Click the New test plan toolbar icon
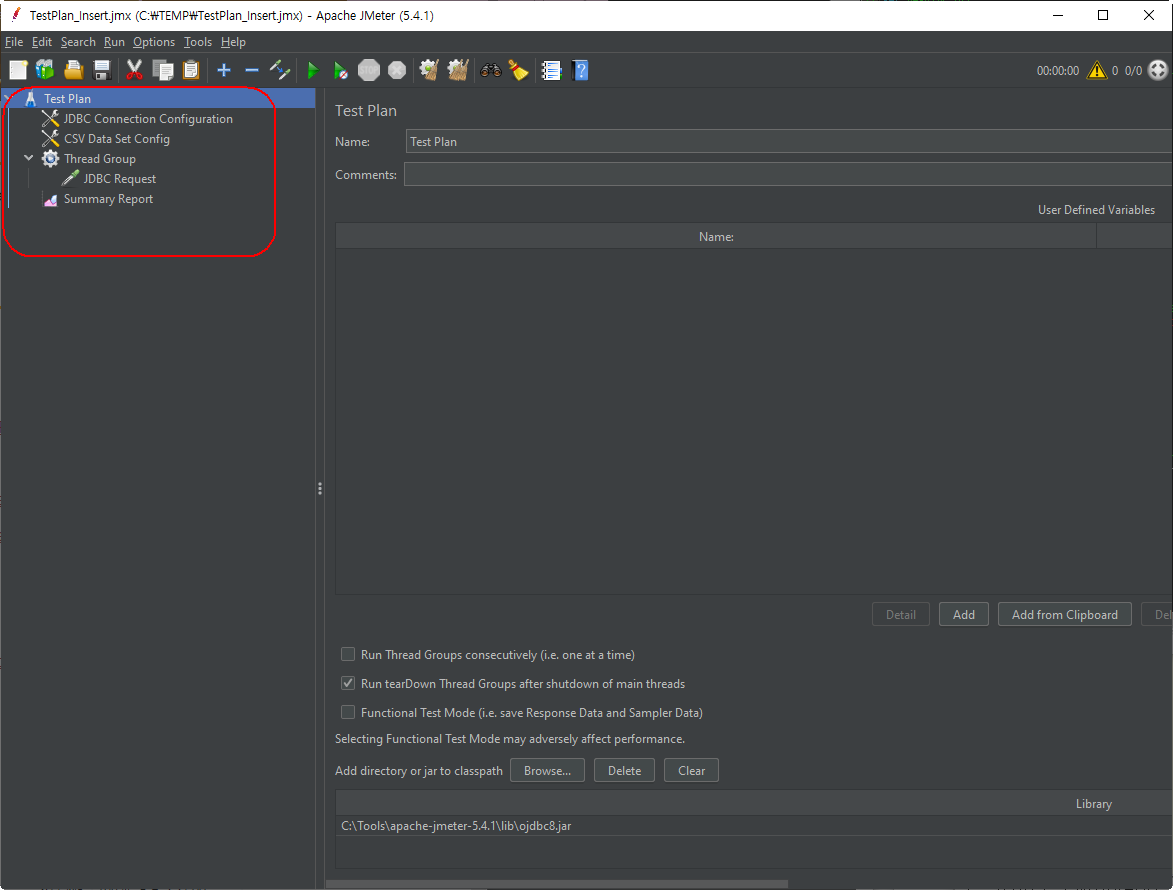Image resolution: width=1173 pixels, height=890 pixels. [18, 70]
